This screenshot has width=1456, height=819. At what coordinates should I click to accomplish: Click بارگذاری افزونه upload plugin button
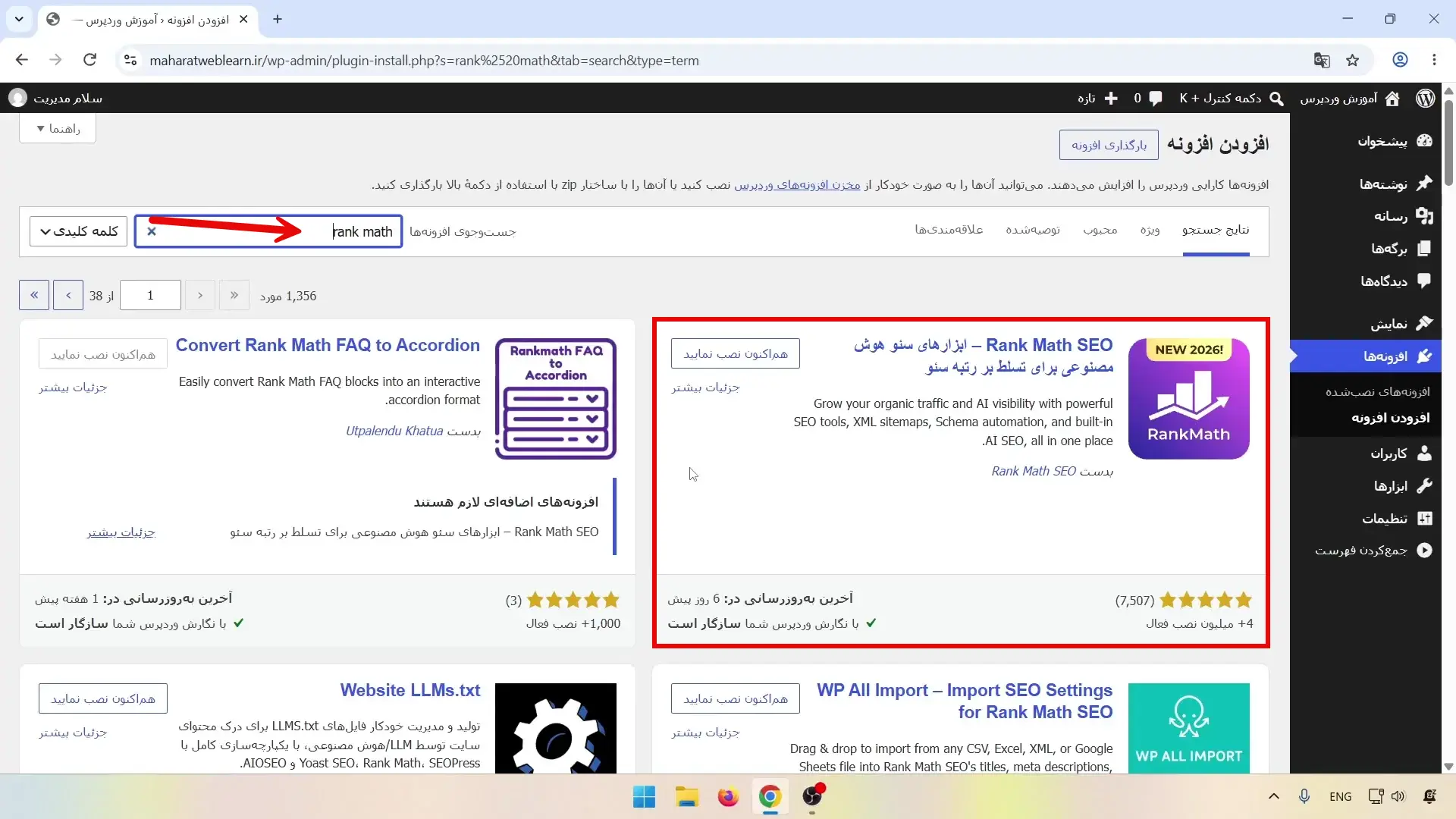[x=1109, y=145]
